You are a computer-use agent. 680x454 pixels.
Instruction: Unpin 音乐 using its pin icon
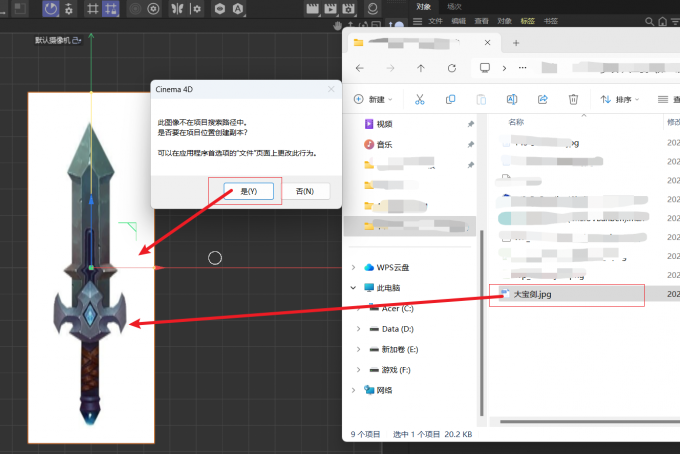pyautogui.click(x=471, y=144)
